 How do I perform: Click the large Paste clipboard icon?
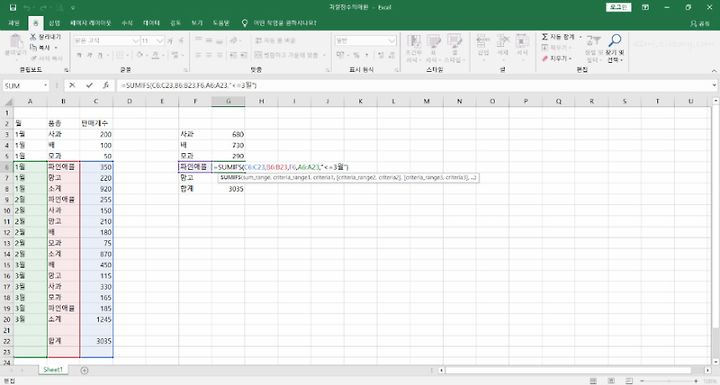[x=16, y=42]
